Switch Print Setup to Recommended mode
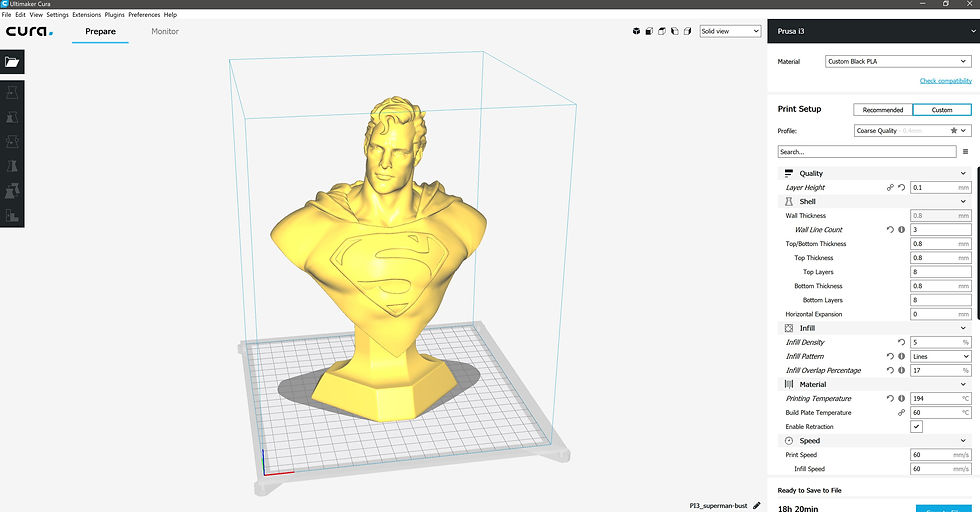The height and width of the screenshot is (512, 980). tap(882, 109)
